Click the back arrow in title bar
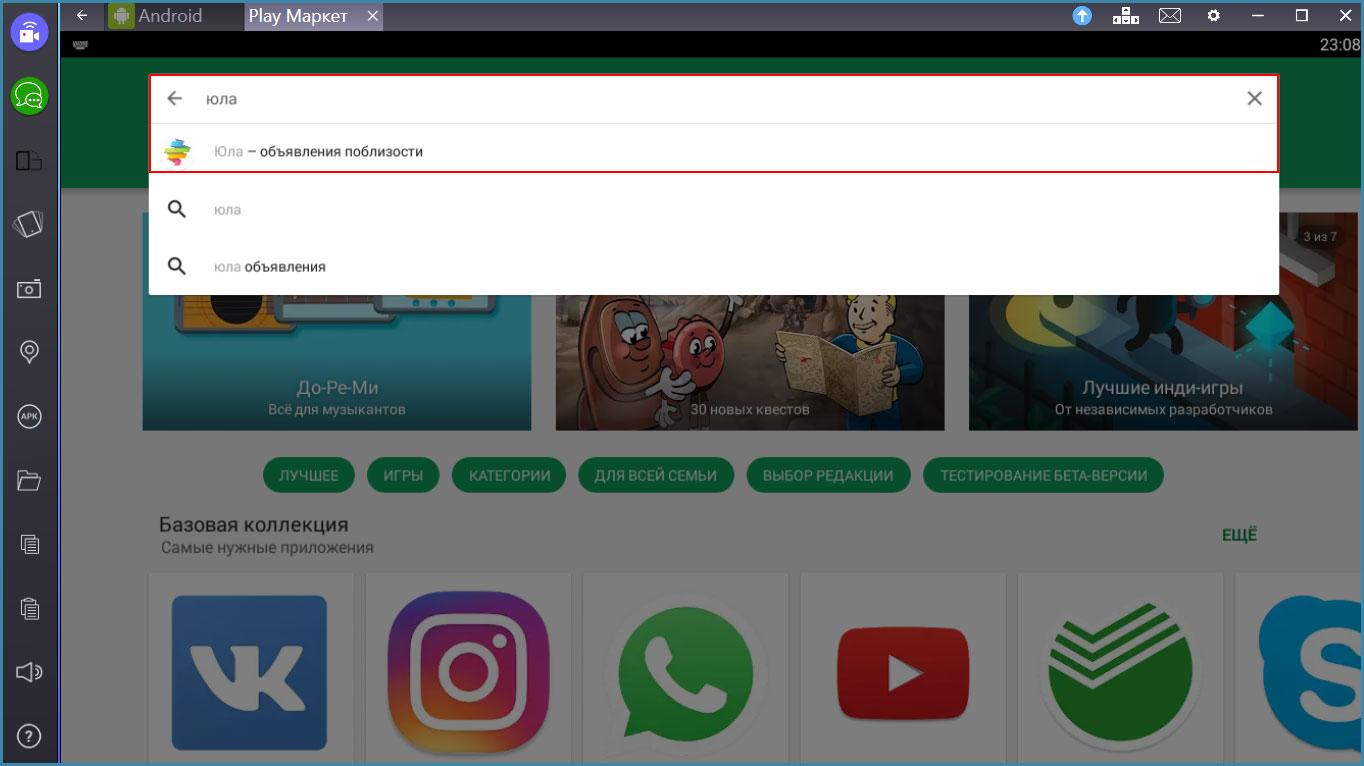This screenshot has width=1364, height=766. pos(82,15)
